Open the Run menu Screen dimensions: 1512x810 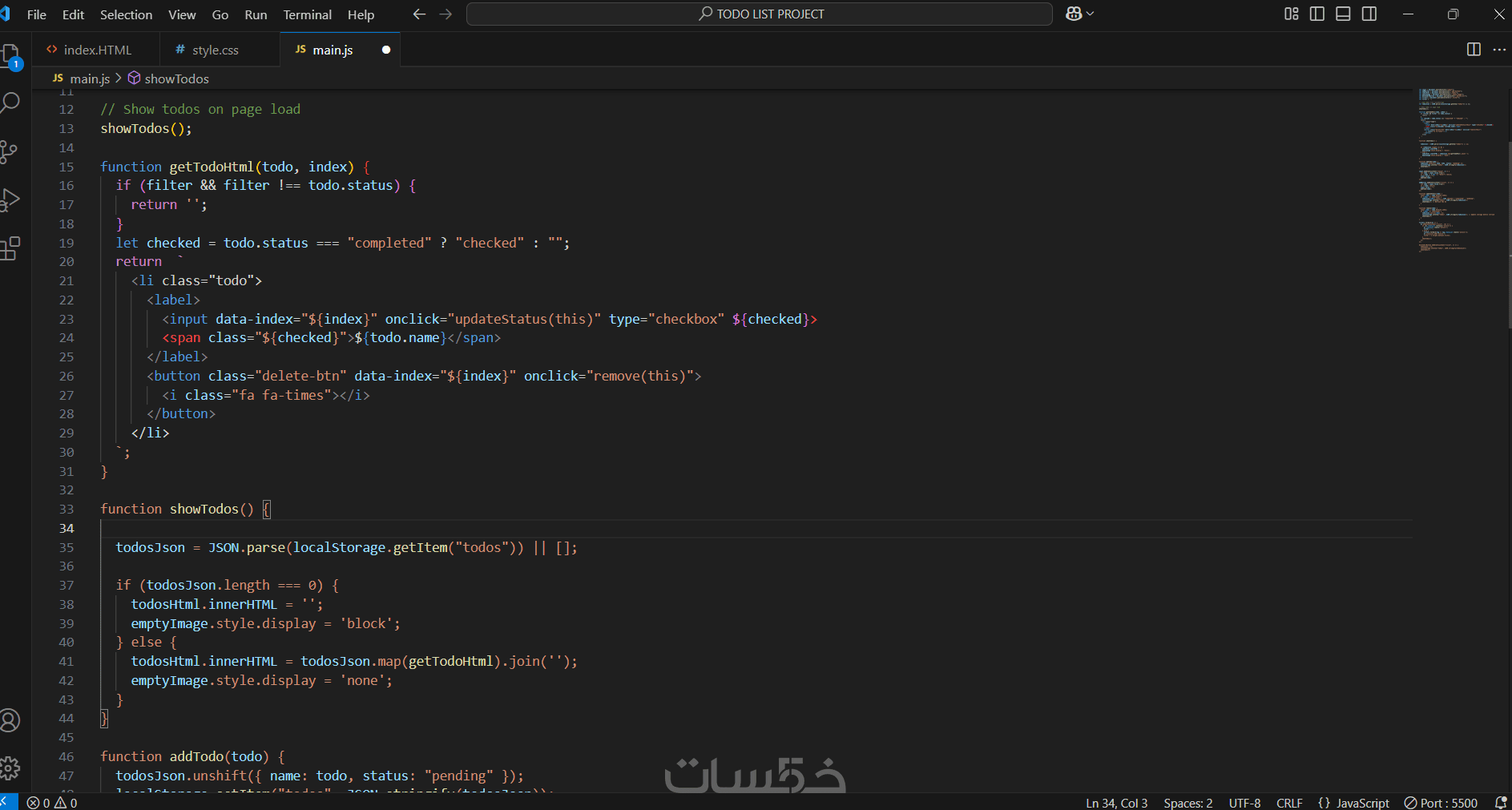point(256,14)
